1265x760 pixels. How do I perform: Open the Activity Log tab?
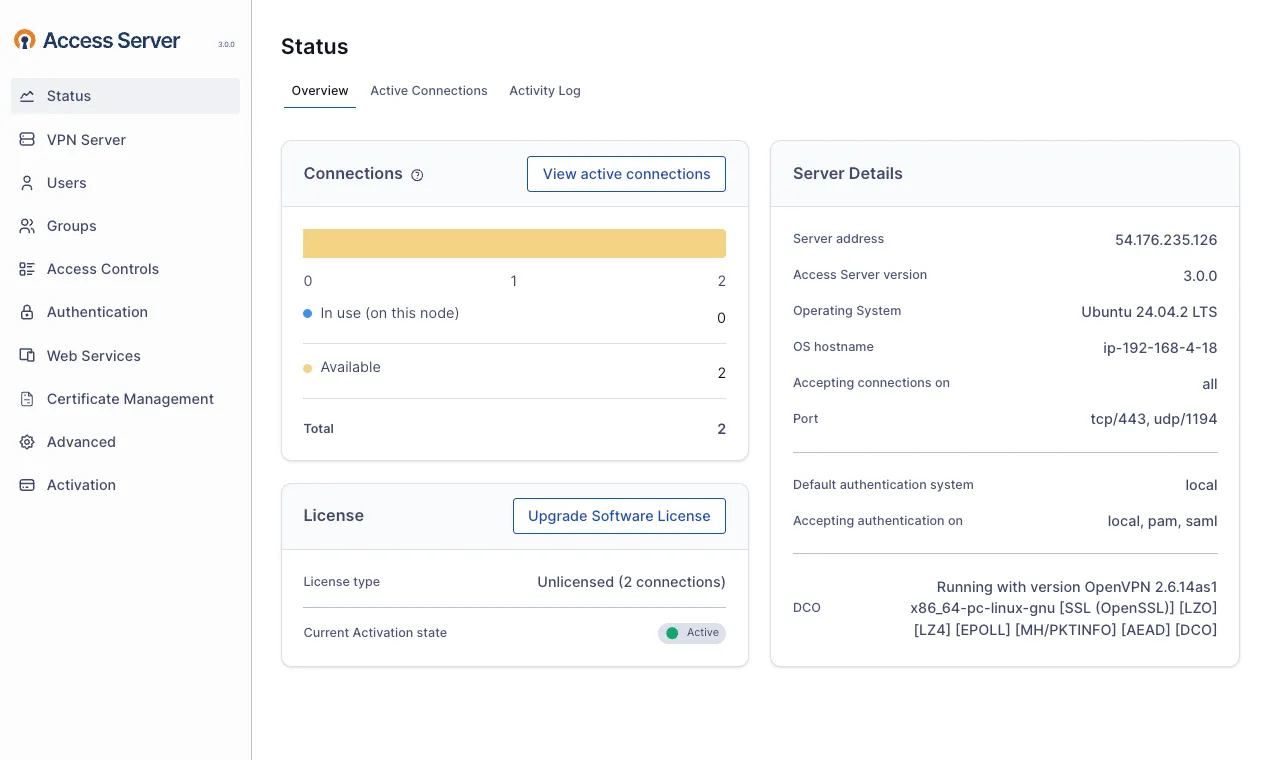pyautogui.click(x=544, y=91)
